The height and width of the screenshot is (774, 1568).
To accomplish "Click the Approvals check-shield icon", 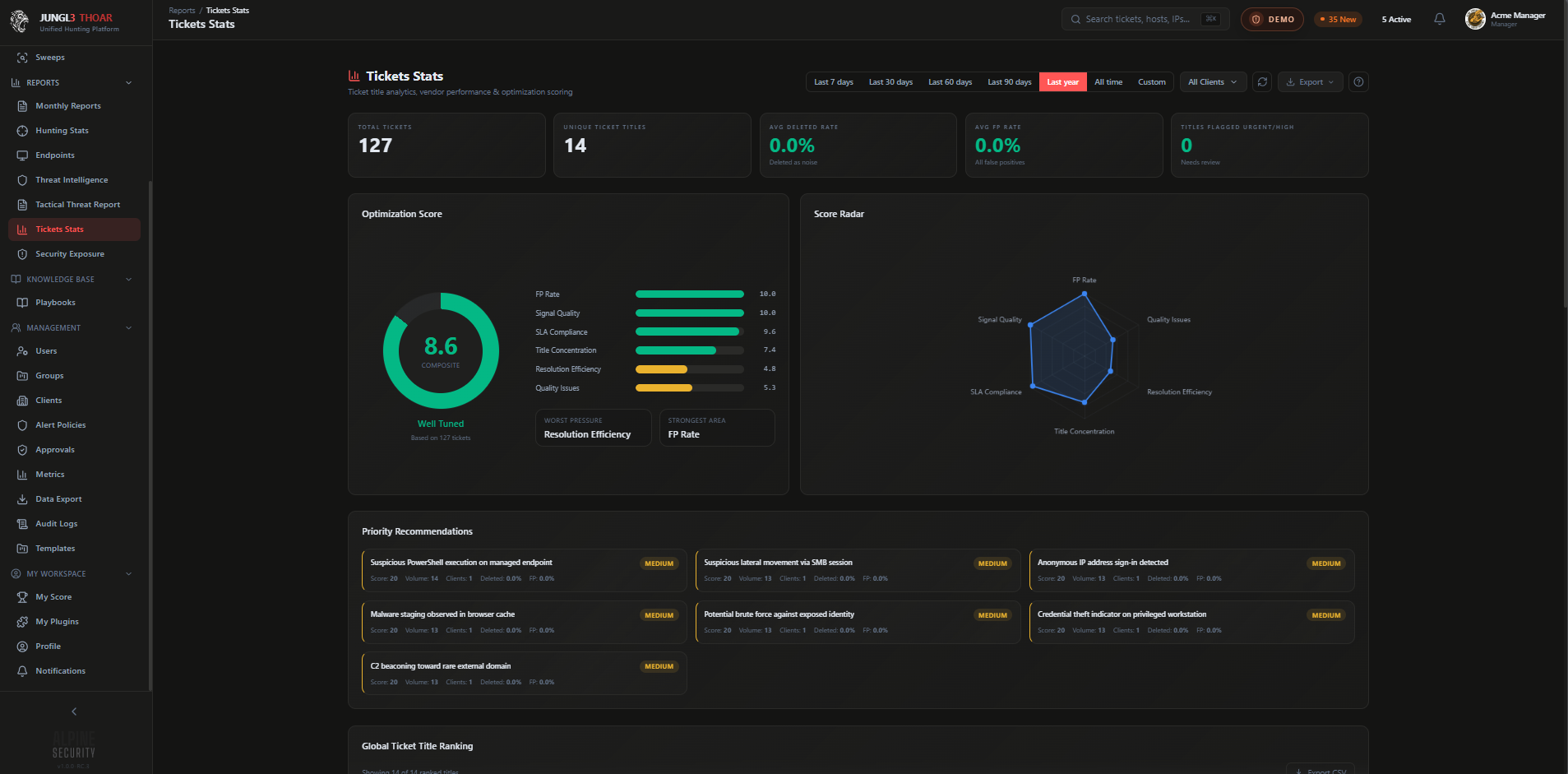I will coord(22,450).
